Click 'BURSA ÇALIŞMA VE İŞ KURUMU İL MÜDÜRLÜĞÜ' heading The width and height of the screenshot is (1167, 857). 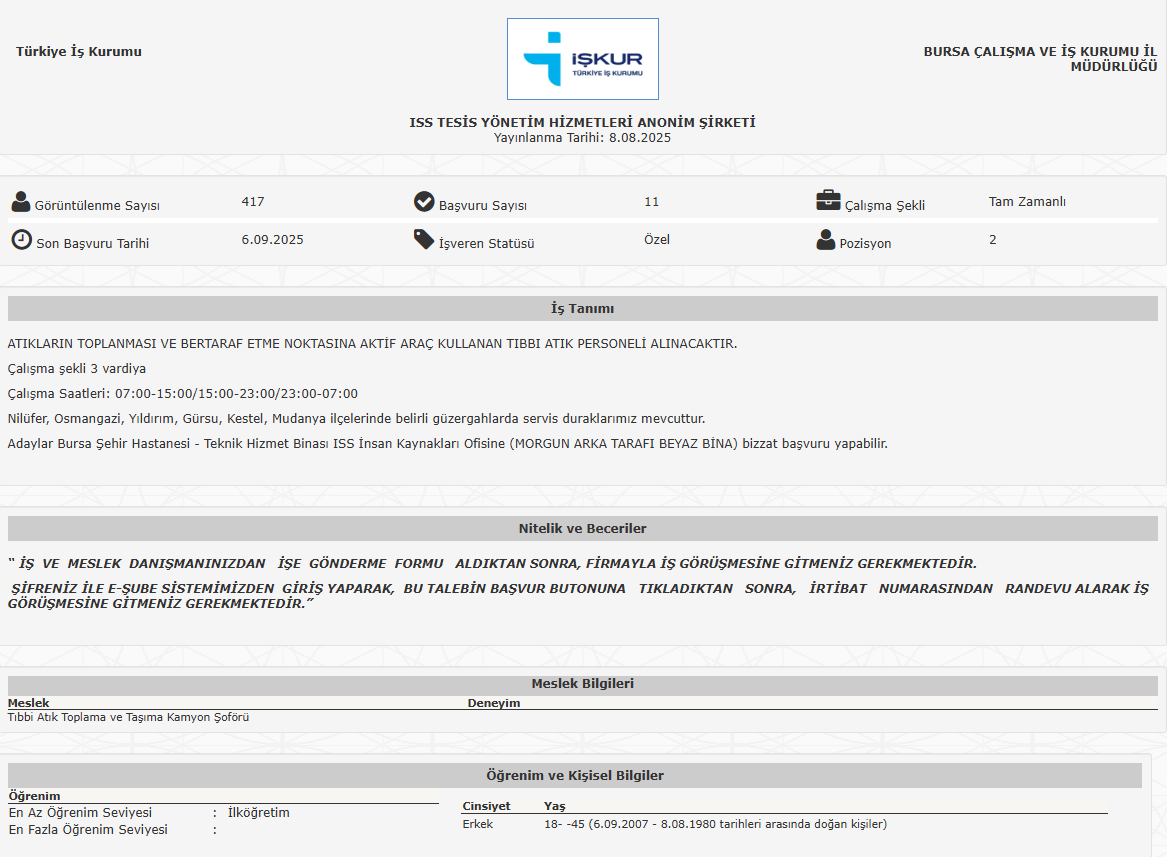tap(1040, 59)
